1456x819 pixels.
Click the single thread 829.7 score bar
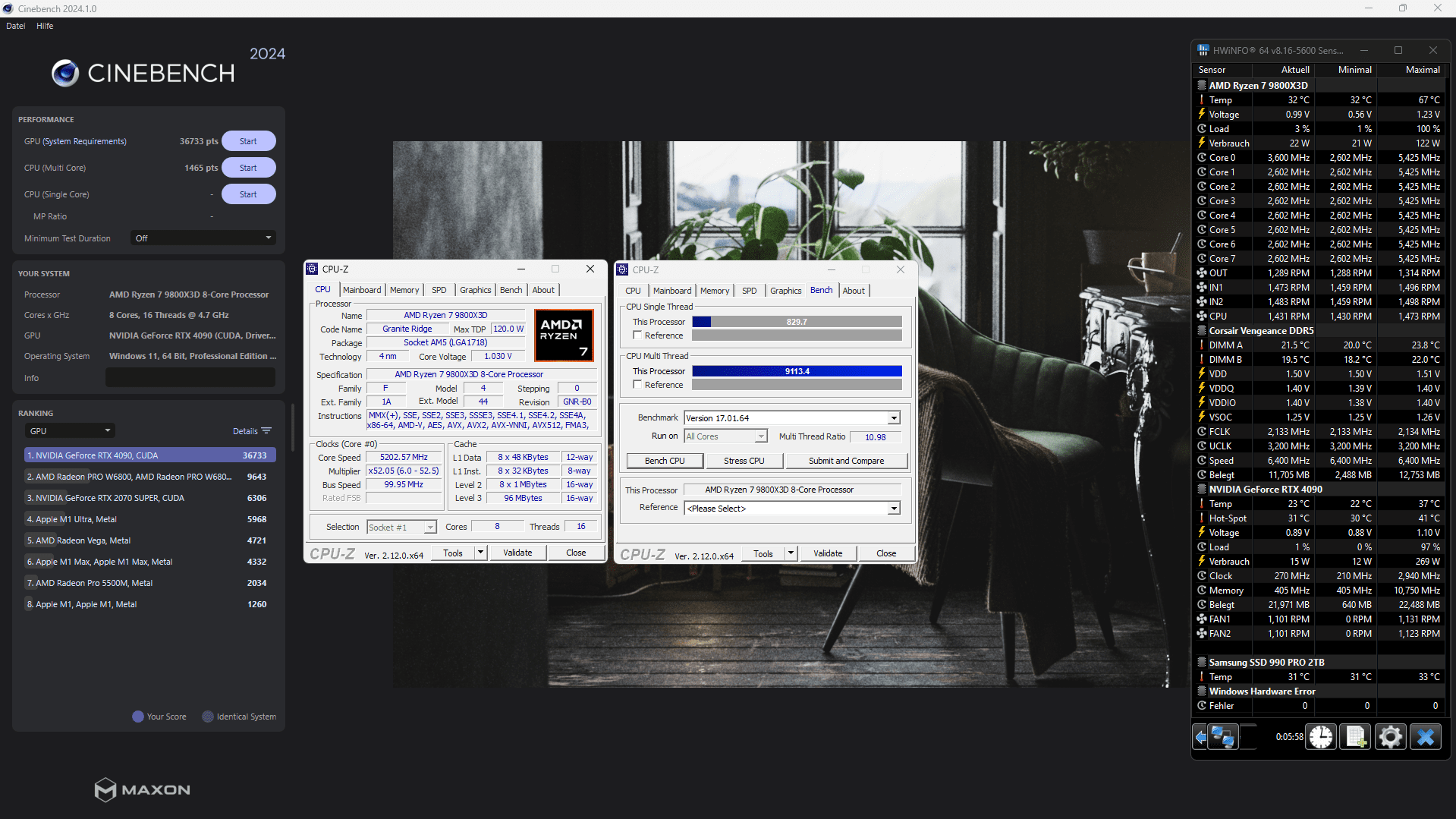(x=797, y=322)
